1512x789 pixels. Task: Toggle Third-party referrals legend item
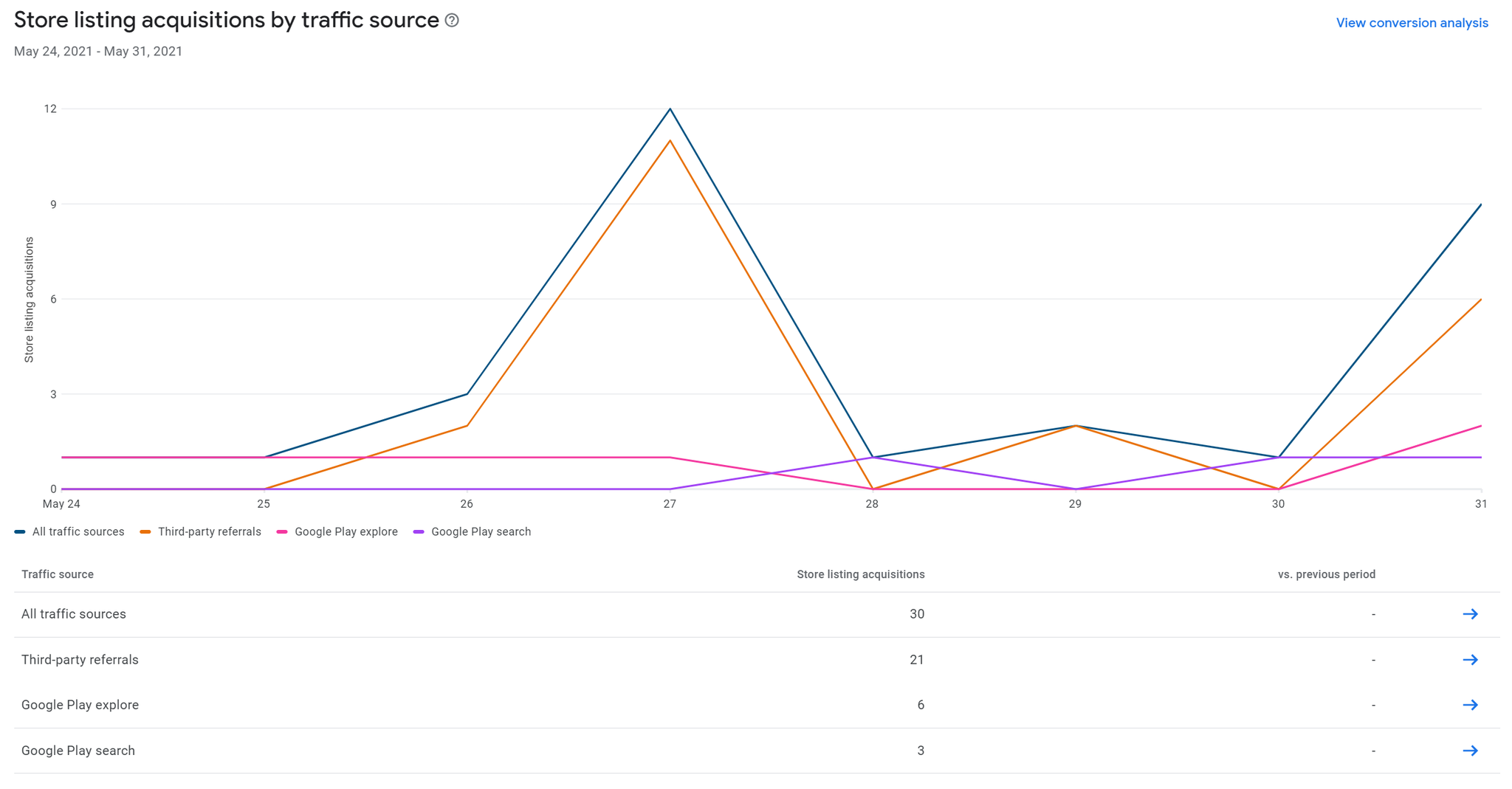click(200, 531)
